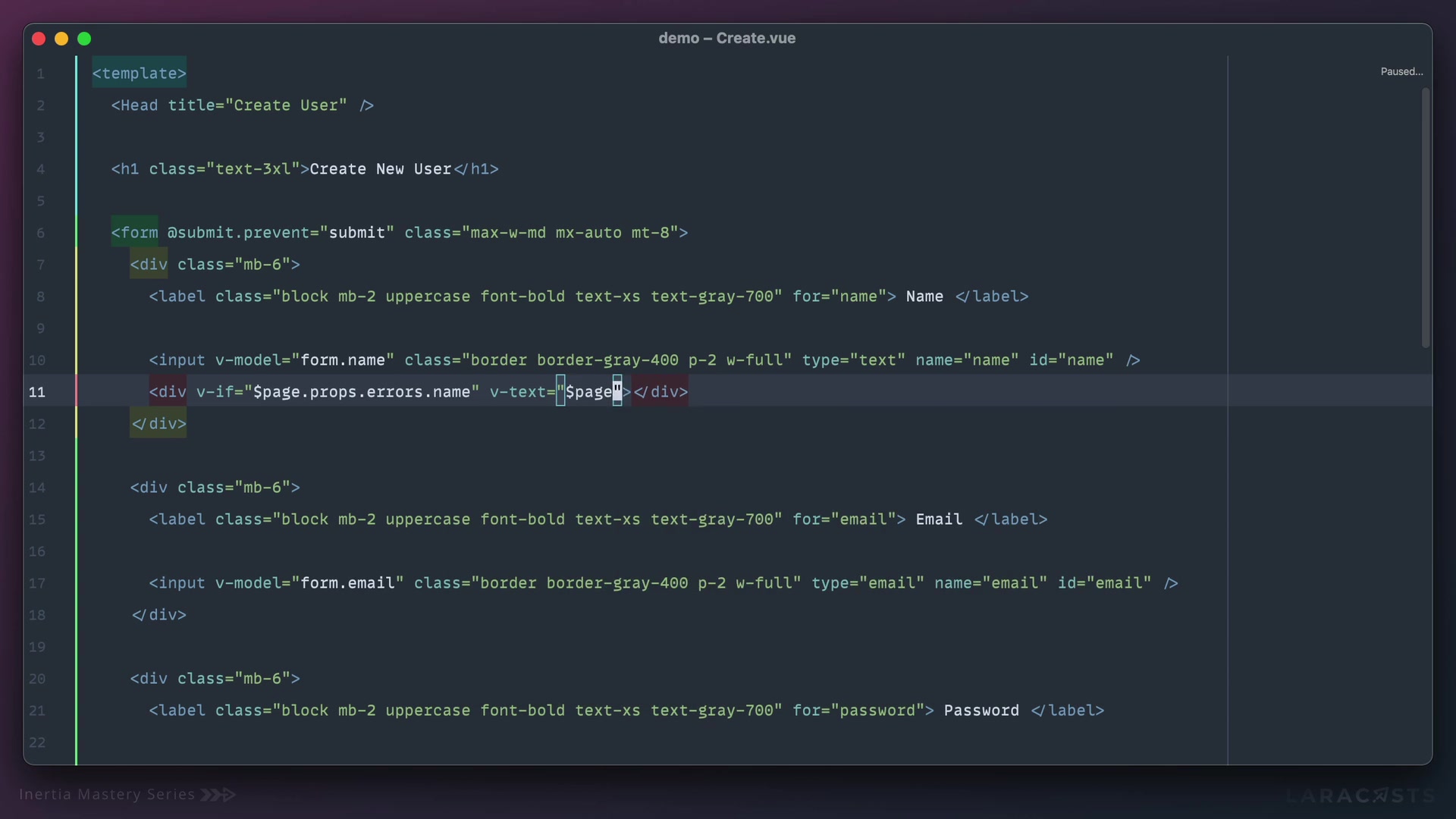
Task: Click the vertical scrollbar thumb
Action: 1426,218
